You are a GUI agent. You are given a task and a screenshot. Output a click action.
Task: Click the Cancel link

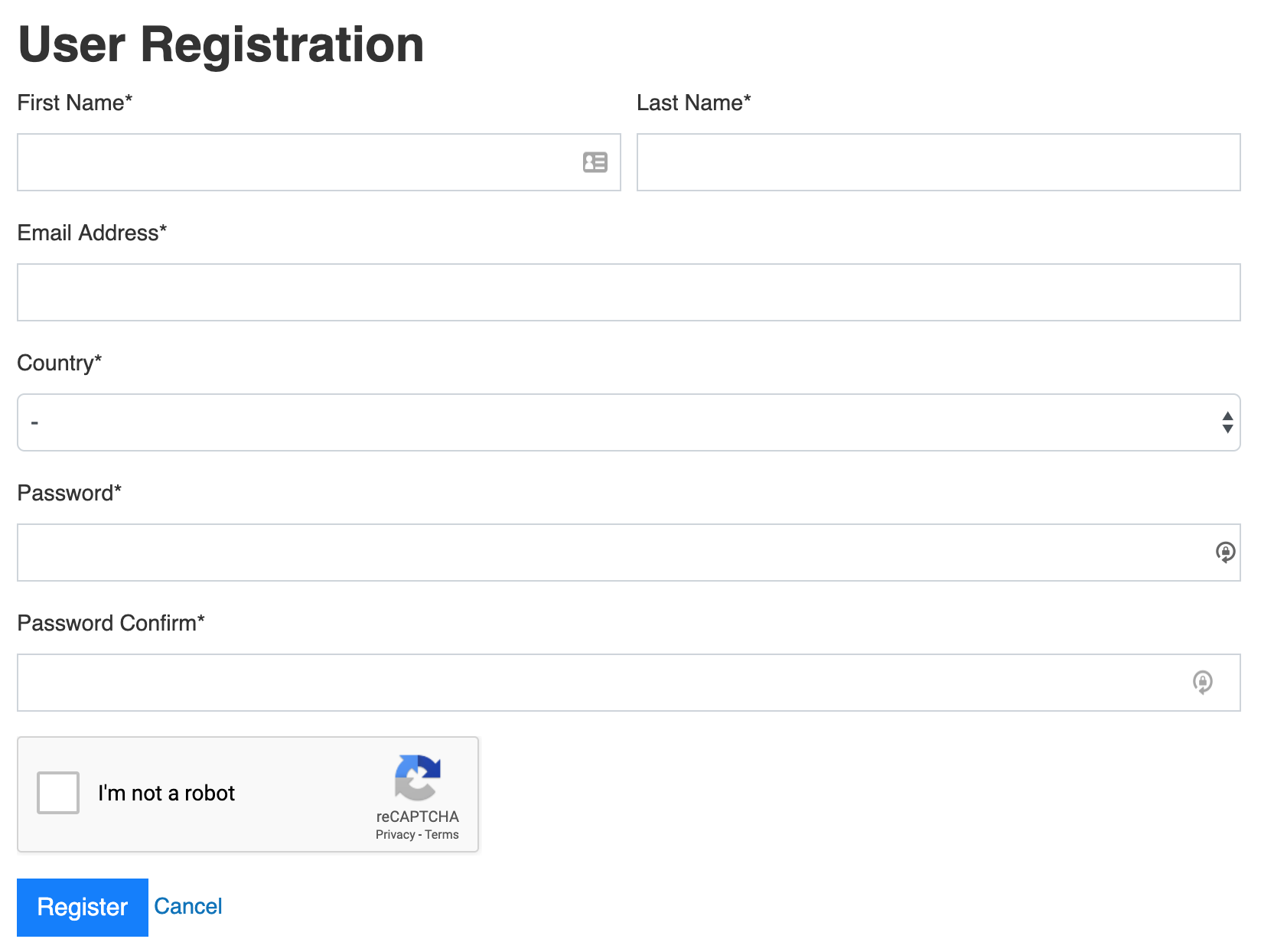pyautogui.click(x=188, y=906)
